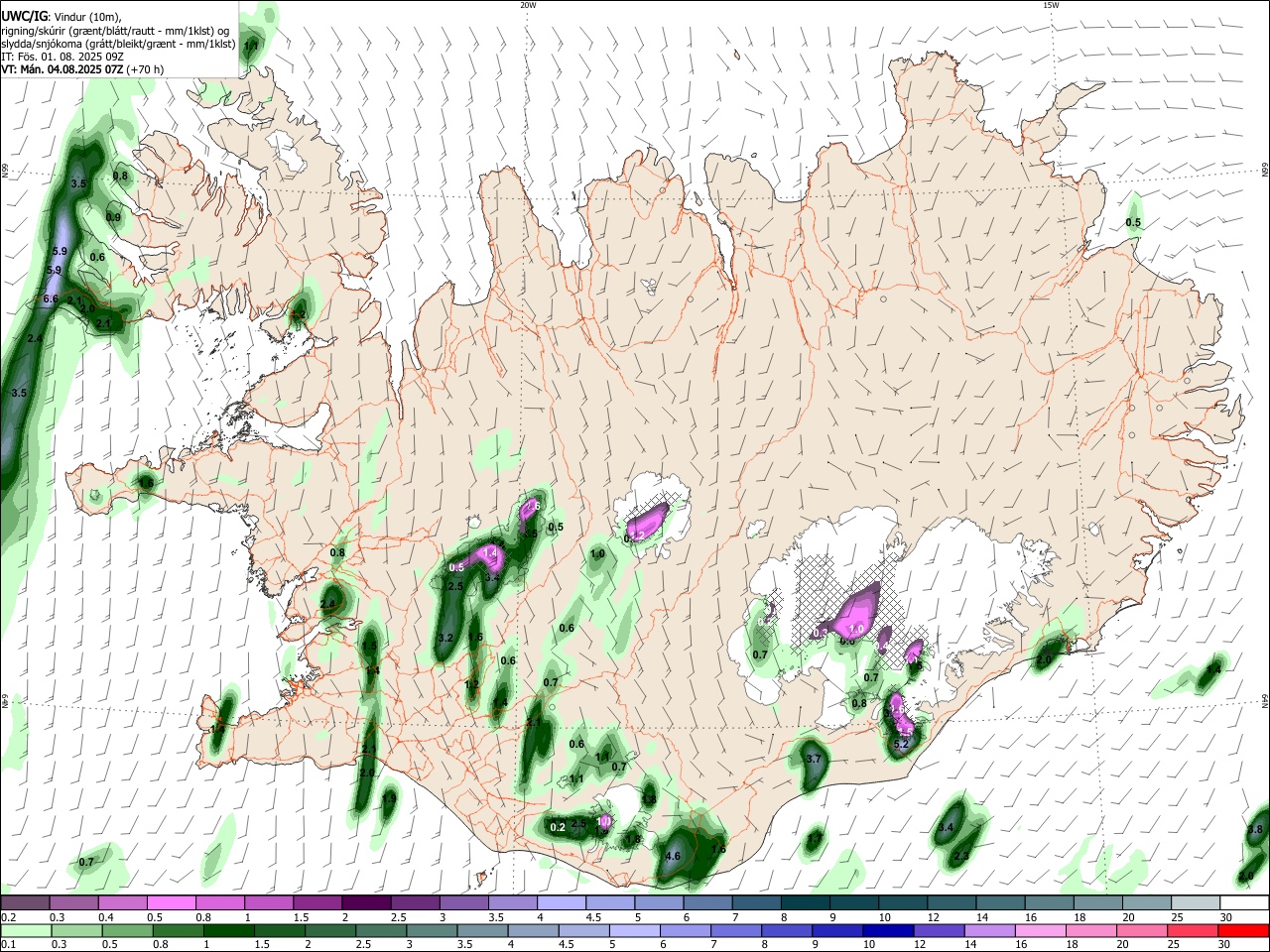Click the '(+70 h)' forecast offset text

145,69
